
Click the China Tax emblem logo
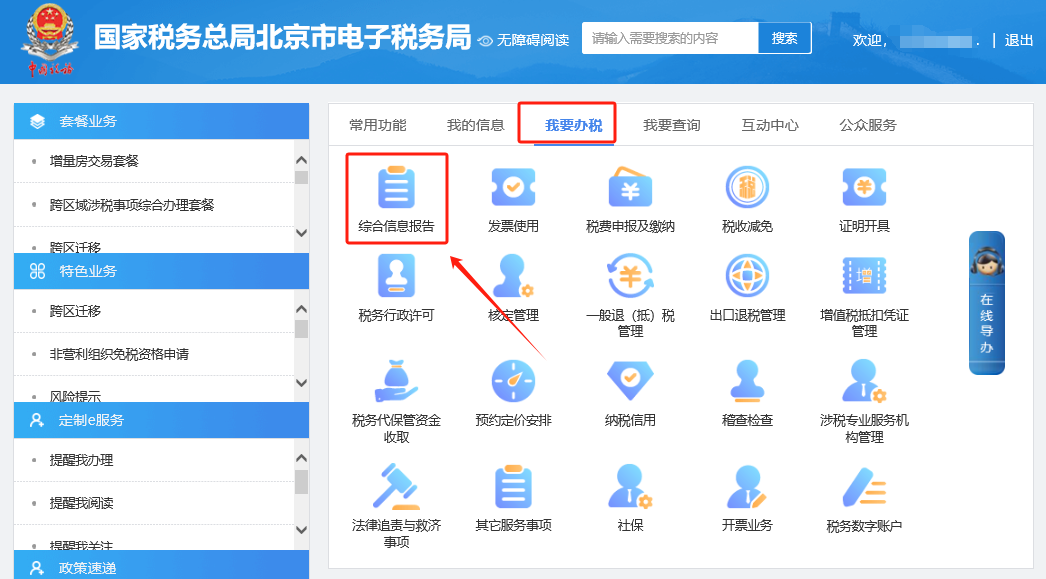tap(49, 40)
